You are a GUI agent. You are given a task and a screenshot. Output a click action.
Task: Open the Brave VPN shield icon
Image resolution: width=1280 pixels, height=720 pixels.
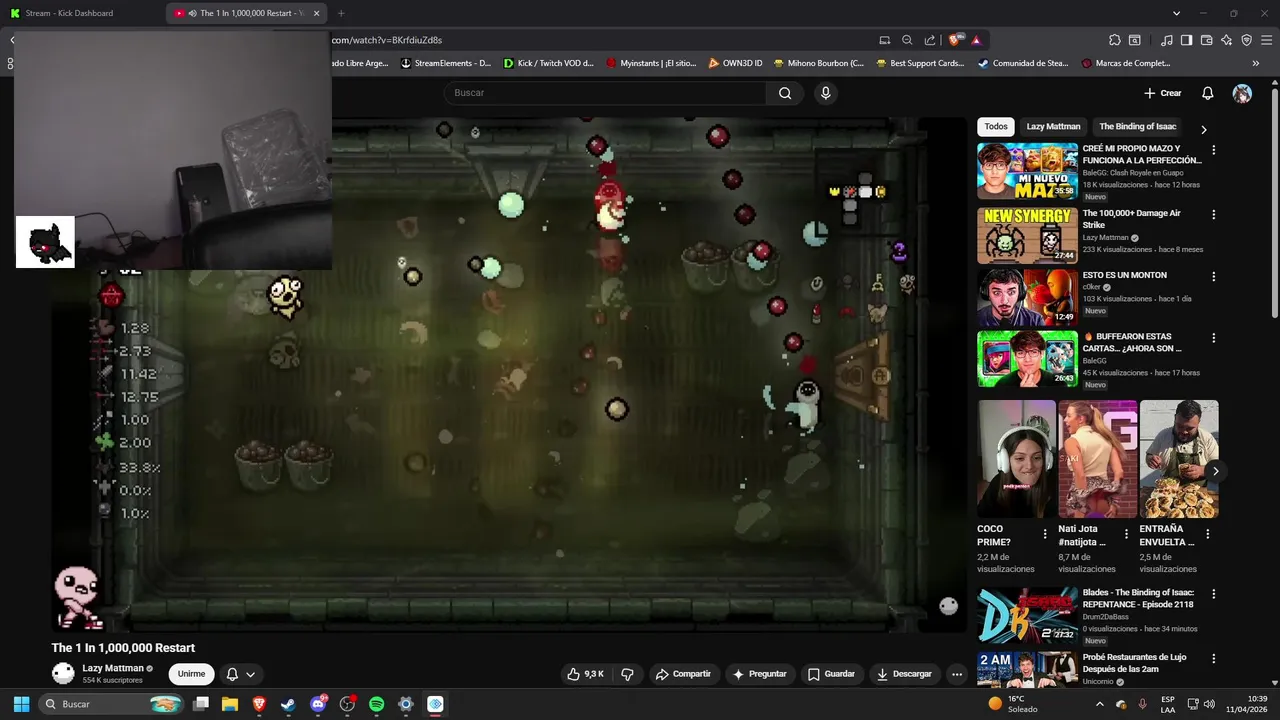(1247, 40)
